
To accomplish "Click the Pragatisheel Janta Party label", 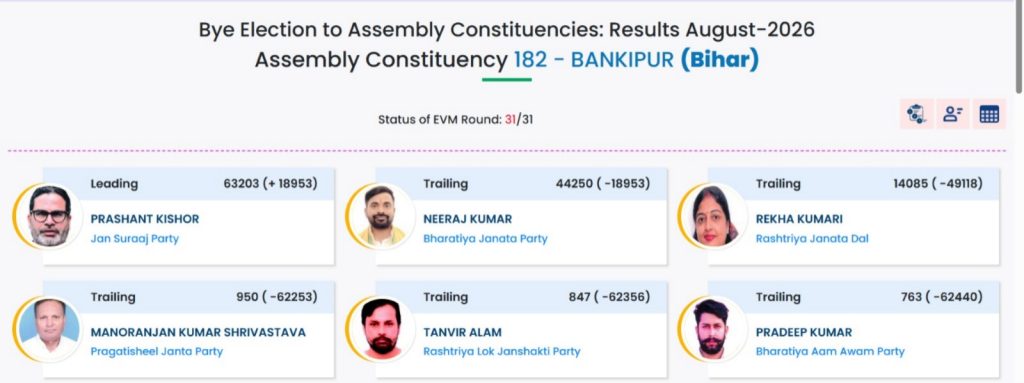I will (x=157, y=352).
